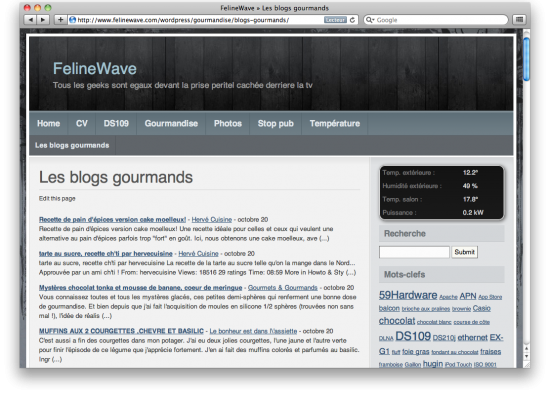Open the Température menu item
The image size is (550, 395).
tap(335, 123)
